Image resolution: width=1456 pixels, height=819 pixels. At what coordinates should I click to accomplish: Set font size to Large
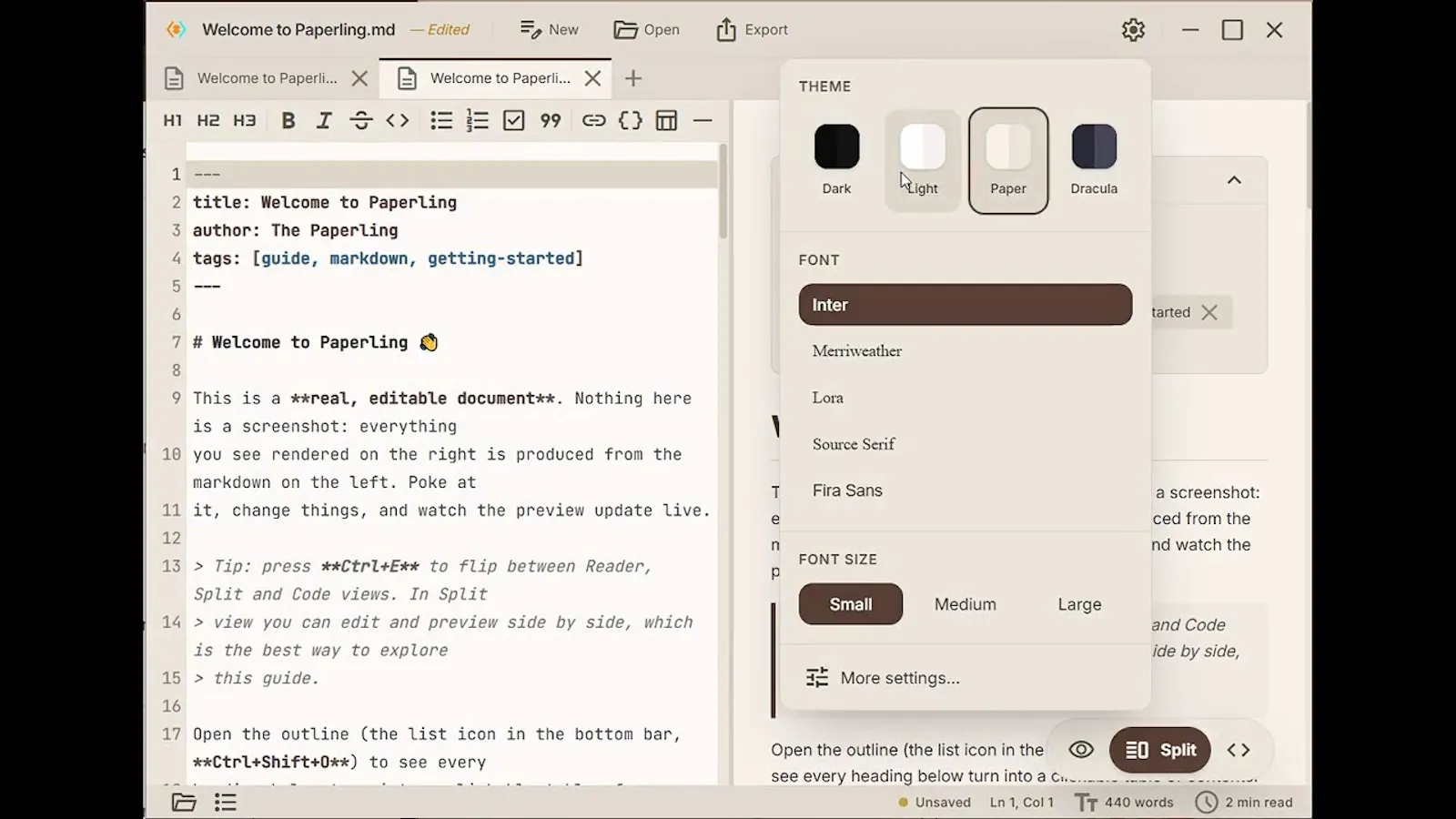(x=1079, y=604)
